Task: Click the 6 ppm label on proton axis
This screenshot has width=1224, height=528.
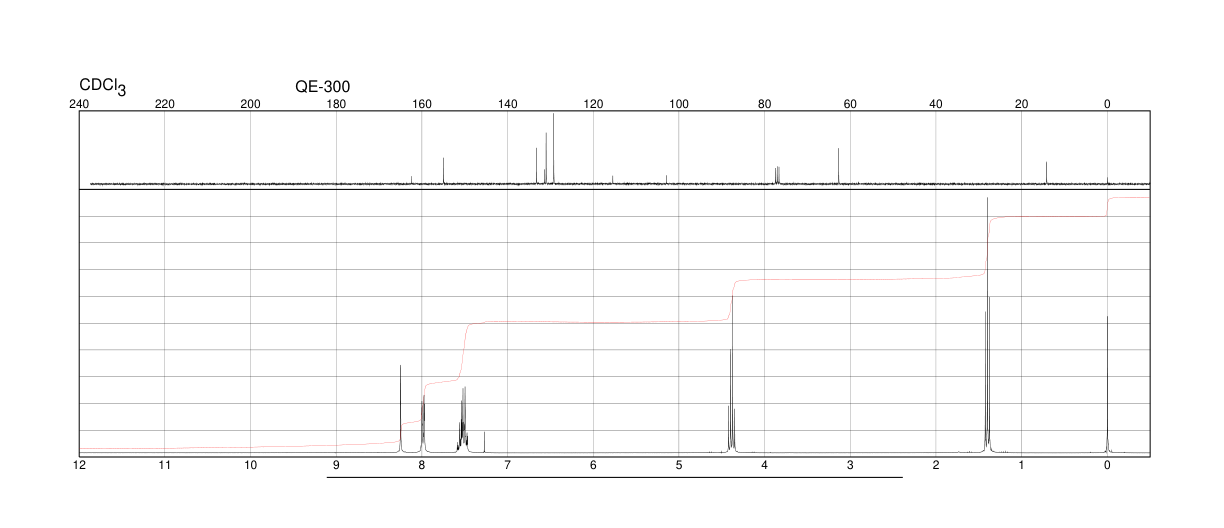Action: point(593,466)
